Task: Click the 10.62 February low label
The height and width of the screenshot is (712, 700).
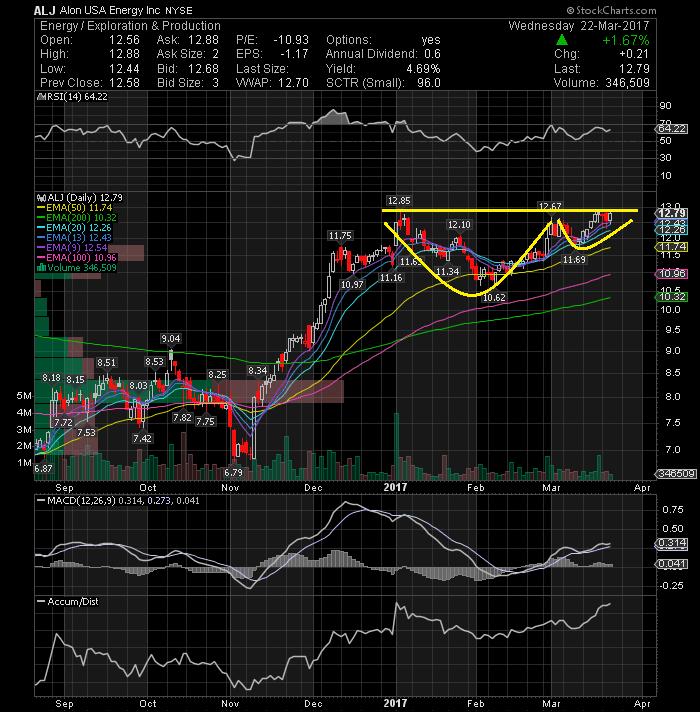Action: point(494,298)
